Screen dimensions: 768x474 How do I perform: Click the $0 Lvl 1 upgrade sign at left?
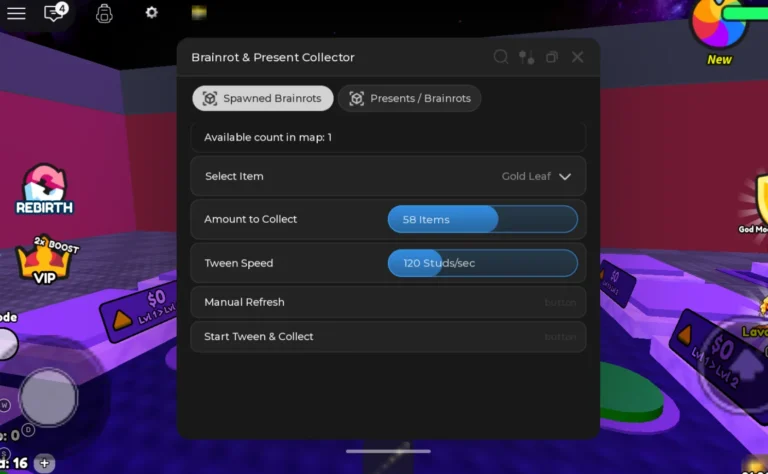point(140,310)
